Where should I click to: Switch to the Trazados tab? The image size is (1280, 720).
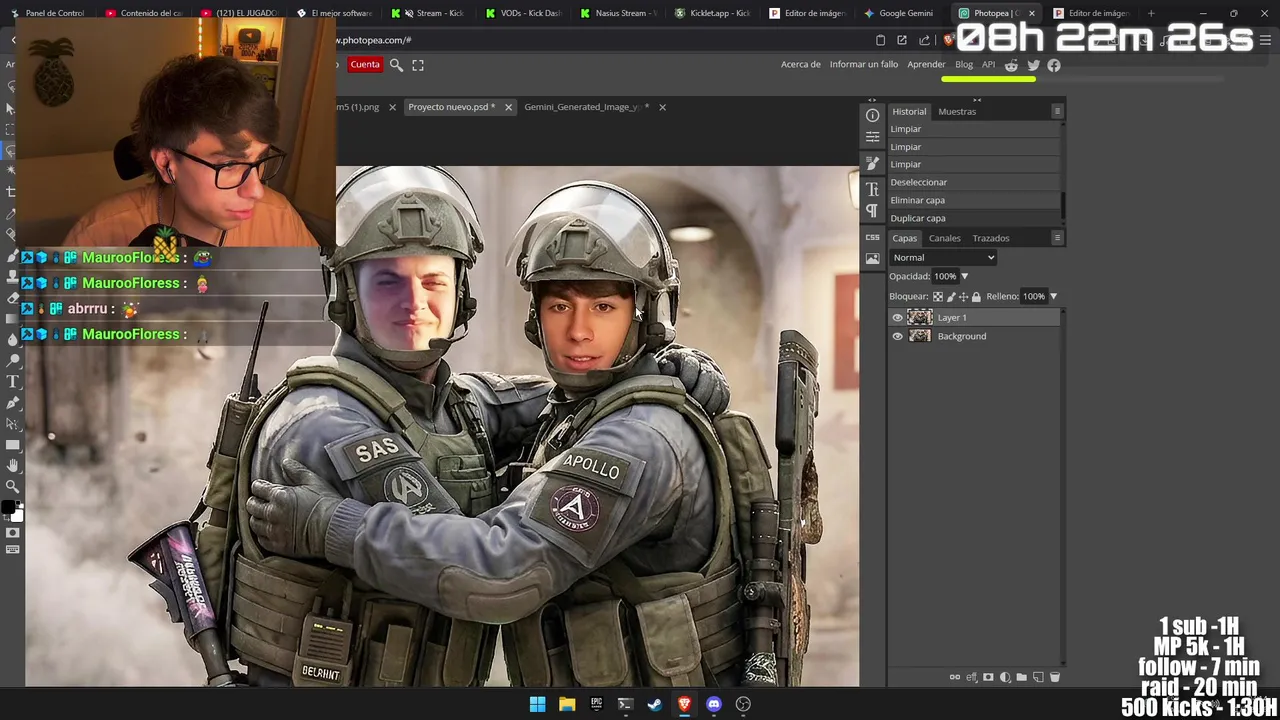pos(991,238)
